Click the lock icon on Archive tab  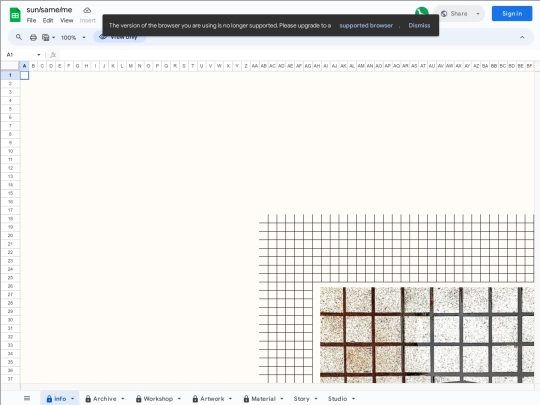point(88,399)
